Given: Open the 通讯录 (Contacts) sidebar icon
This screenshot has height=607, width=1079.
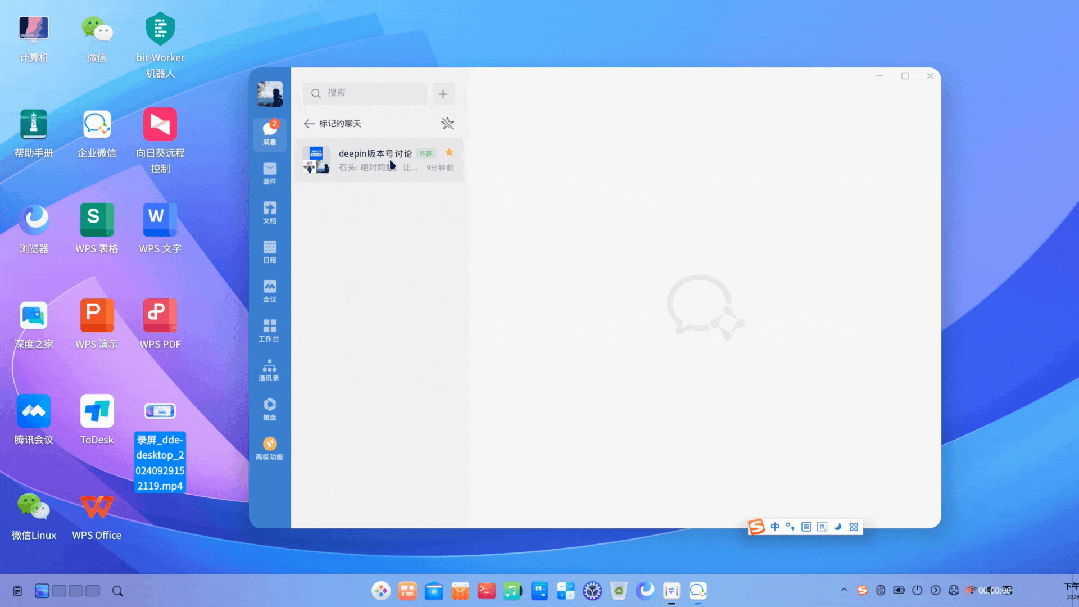Looking at the screenshot, I should [269, 369].
